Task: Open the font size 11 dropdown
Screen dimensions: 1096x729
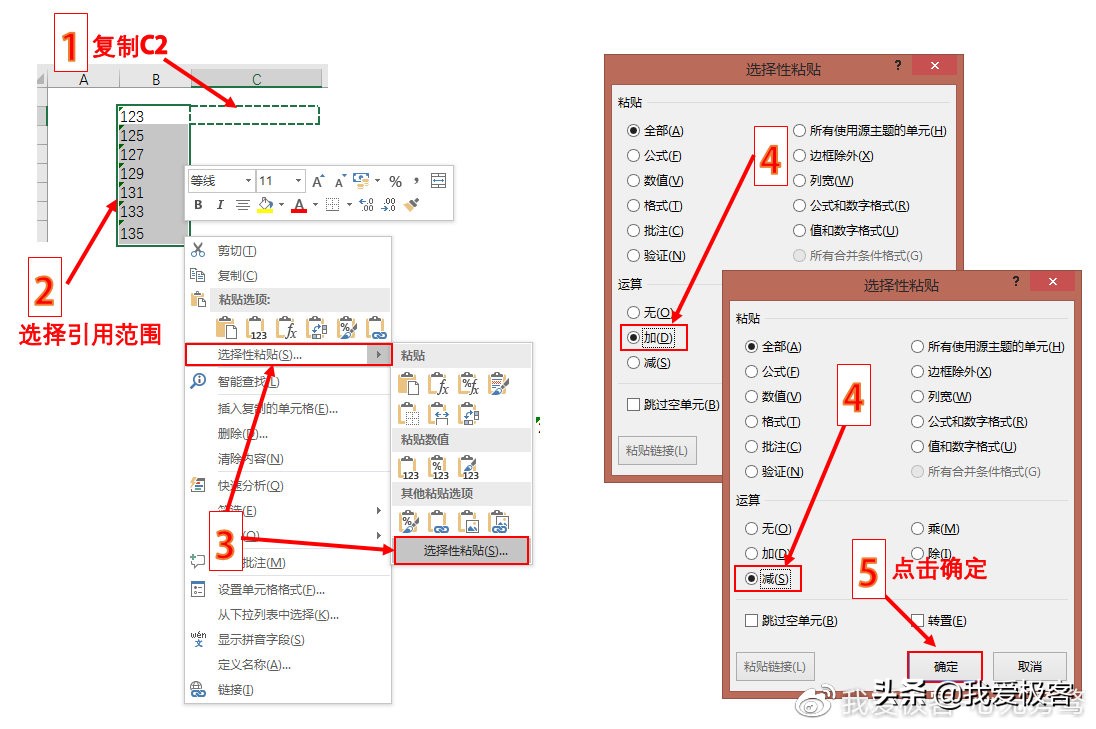Action: point(299,181)
